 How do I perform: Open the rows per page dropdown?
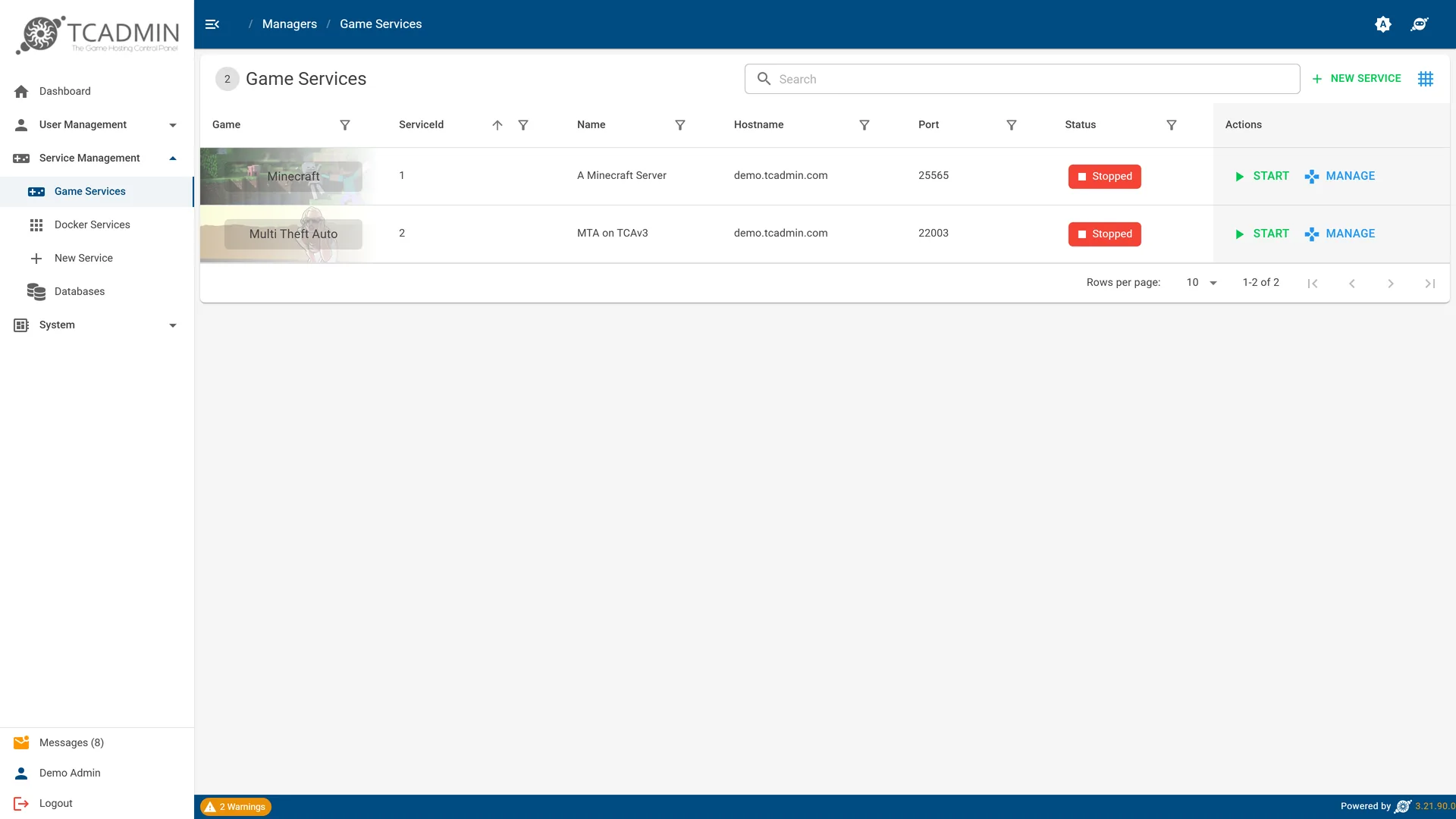pyautogui.click(x=1202, y=283)
